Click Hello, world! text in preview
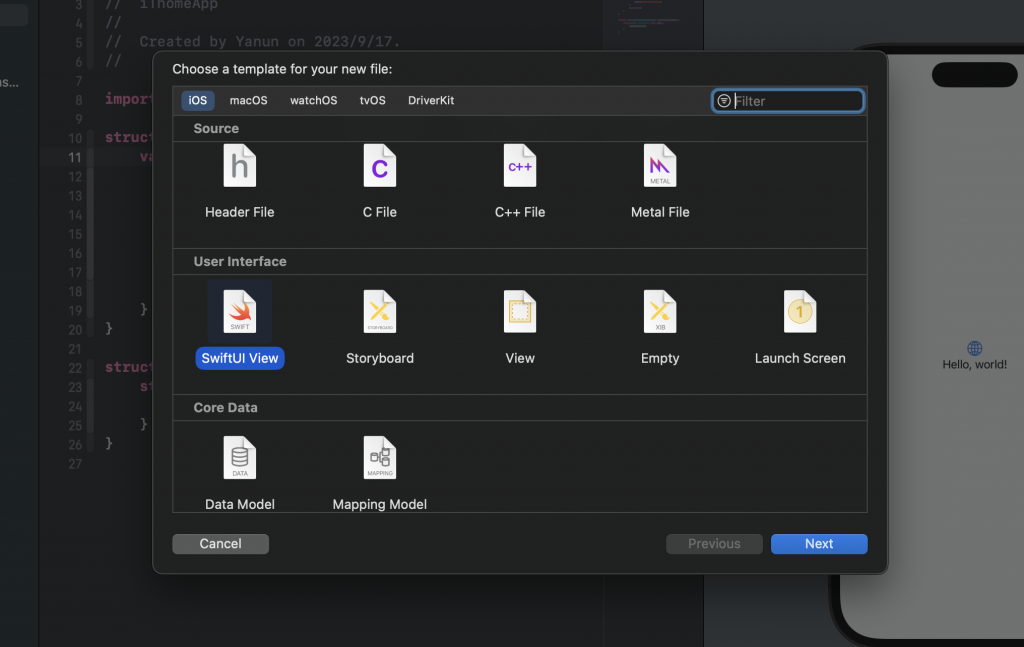Viewport: 1024px width, 647px height. pyautogui.click(x=974, y=364)
